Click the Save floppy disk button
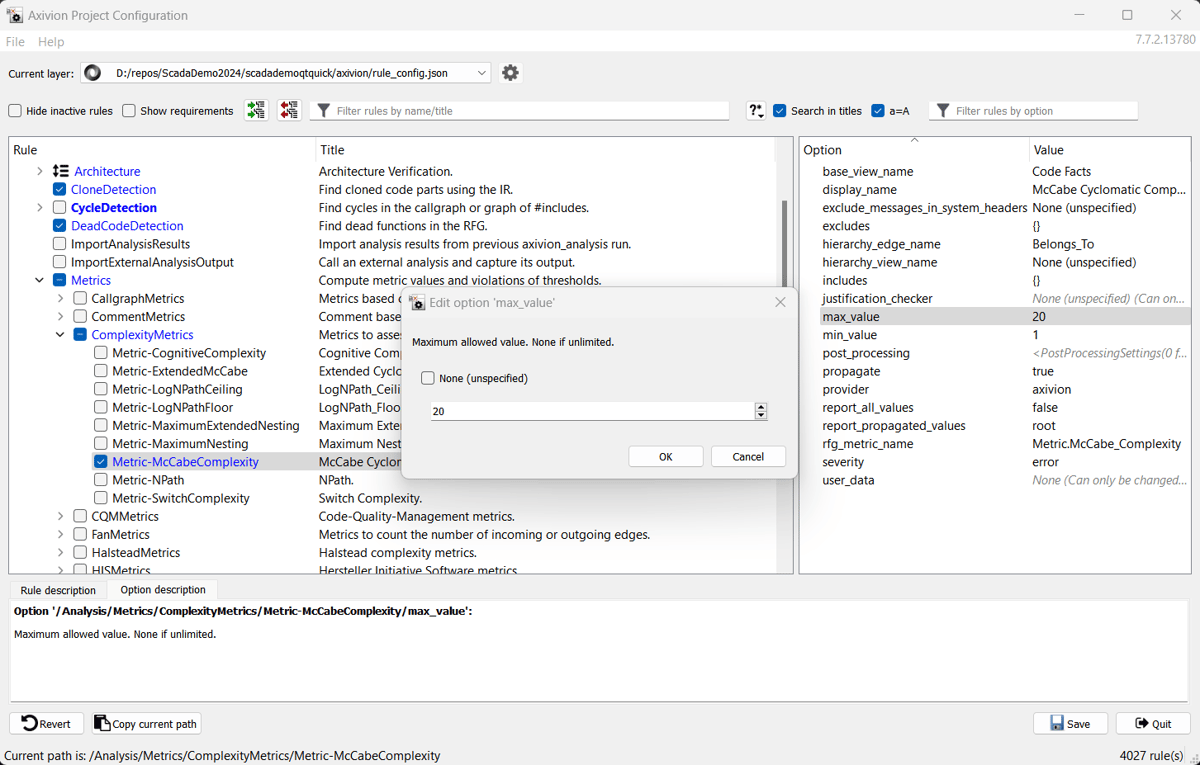1200x765 pixels. pos(1070,723)
